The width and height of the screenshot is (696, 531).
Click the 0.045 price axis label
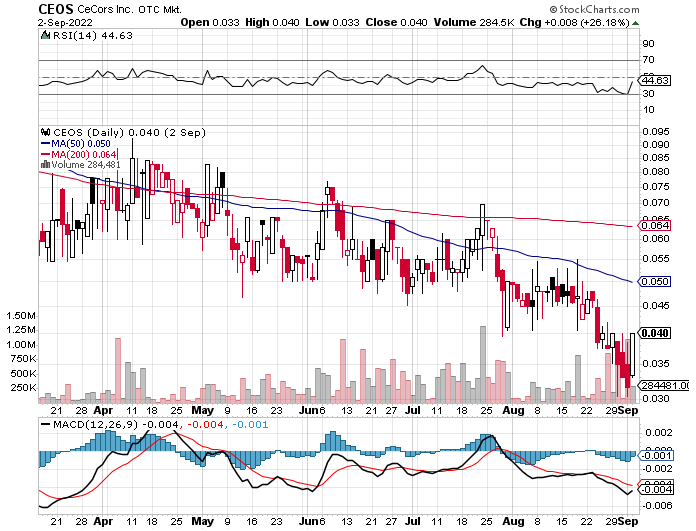pos(656,305)
